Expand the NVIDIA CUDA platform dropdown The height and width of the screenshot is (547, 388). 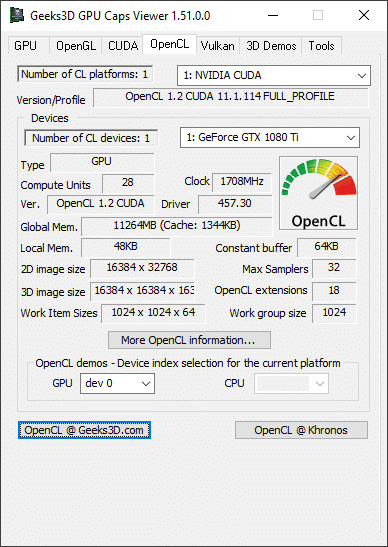[274, 75]
